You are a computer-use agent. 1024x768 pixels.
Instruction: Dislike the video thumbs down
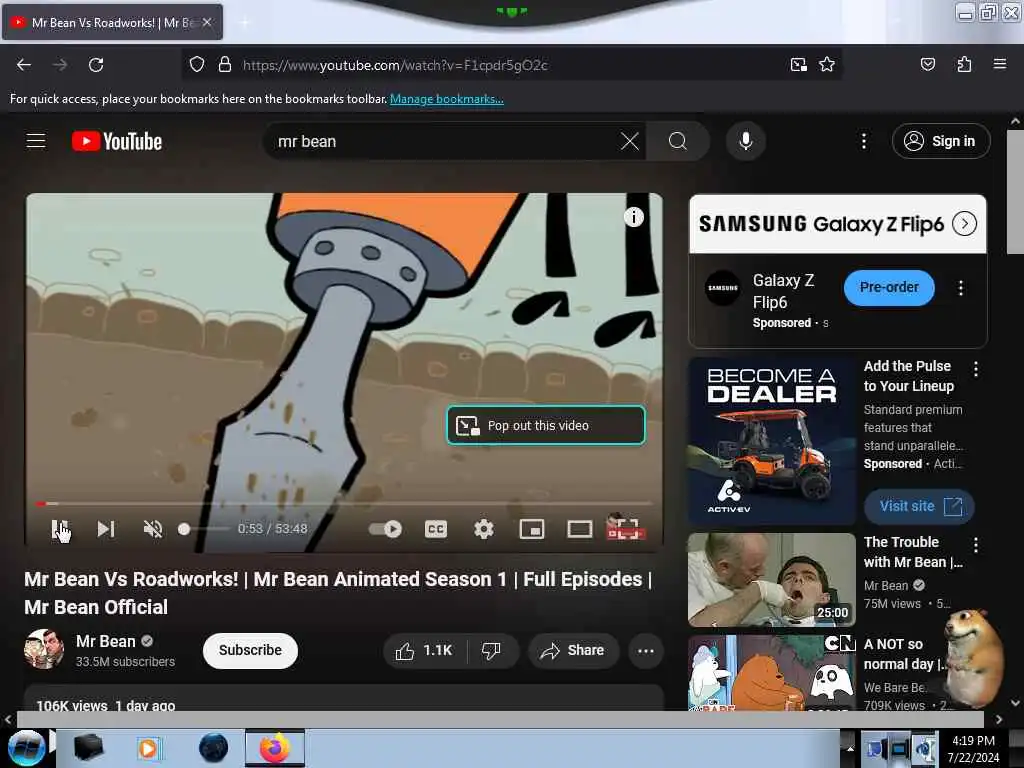(492, 650)
